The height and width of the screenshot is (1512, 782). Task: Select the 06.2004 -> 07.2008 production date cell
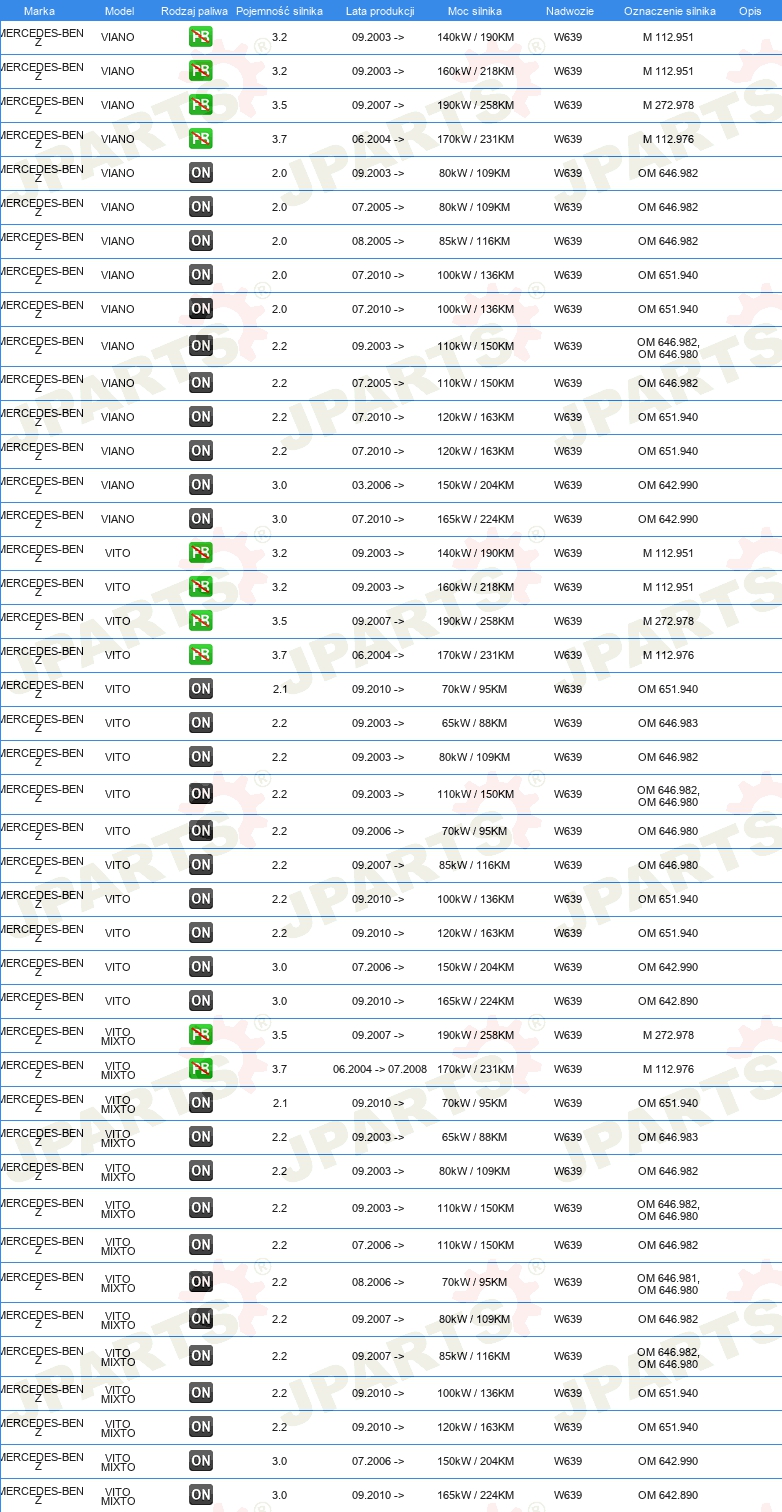[x=380, y=1069]
